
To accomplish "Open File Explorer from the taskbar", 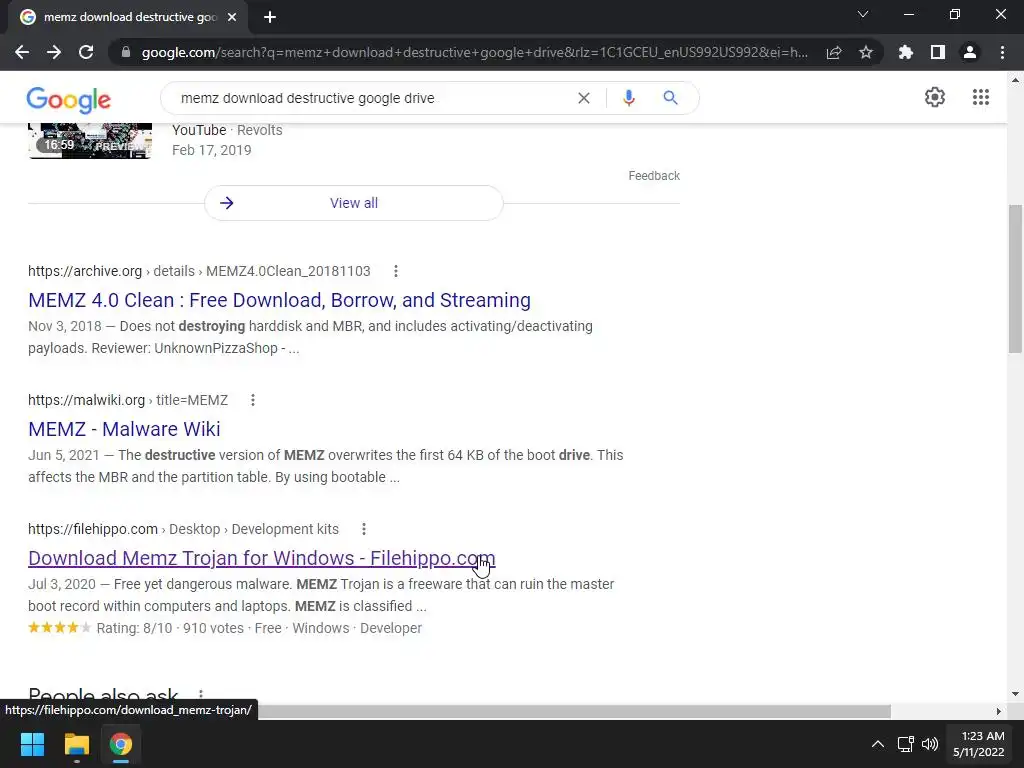I will [x=76, y=744].
